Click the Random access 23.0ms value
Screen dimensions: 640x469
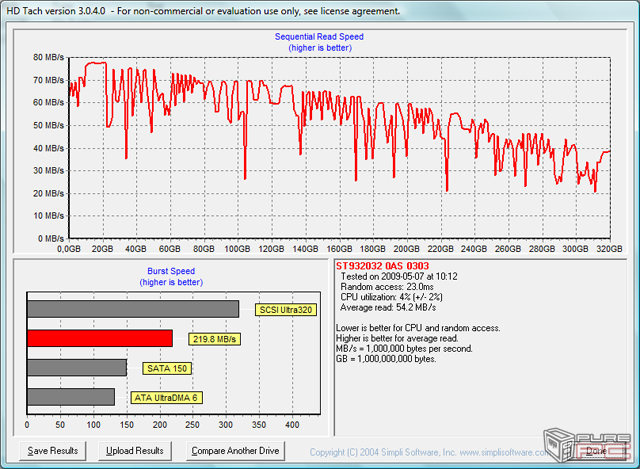click(x=387, y=287)
